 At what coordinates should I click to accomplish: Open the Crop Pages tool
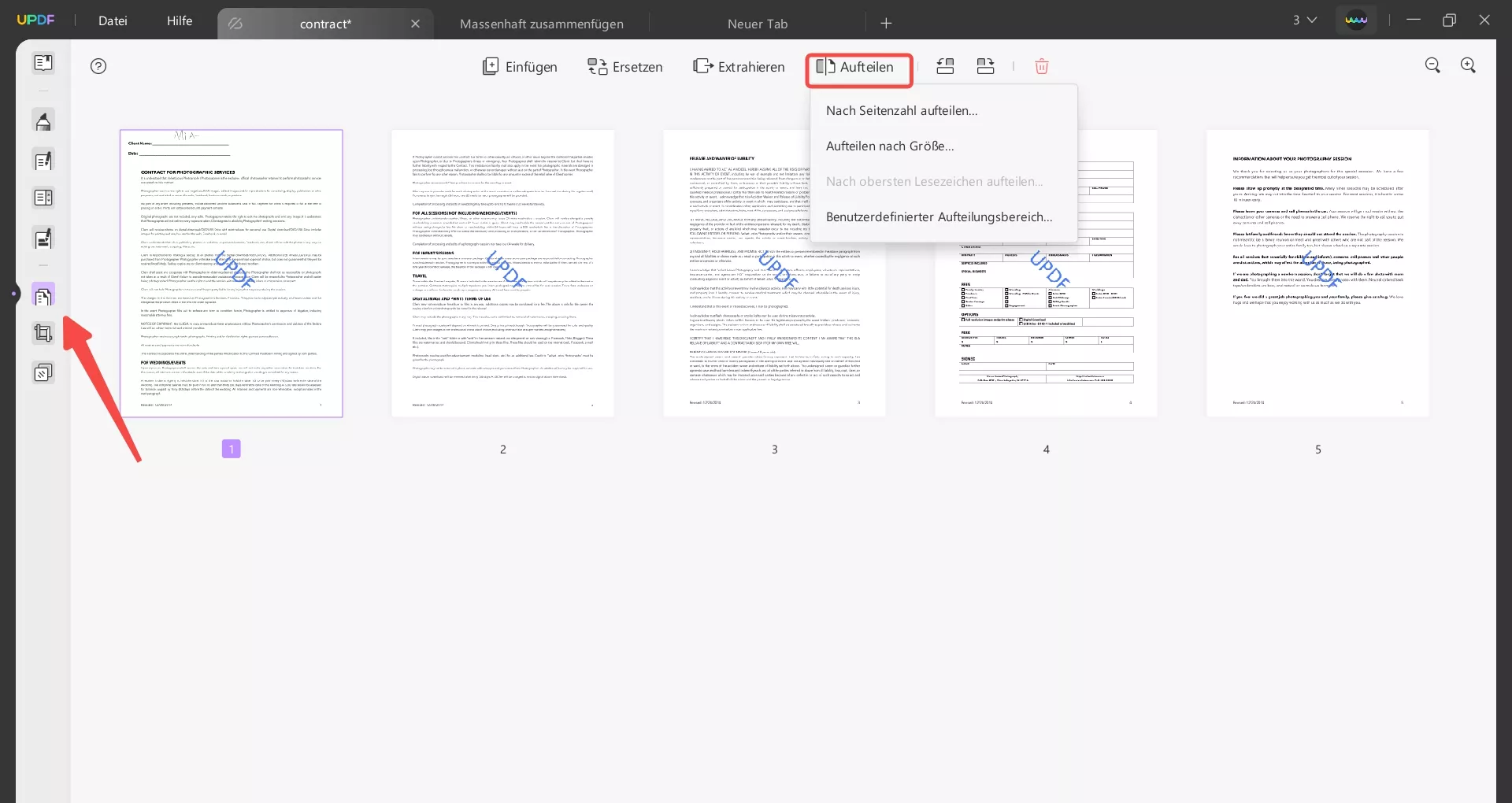pos(43,334)
